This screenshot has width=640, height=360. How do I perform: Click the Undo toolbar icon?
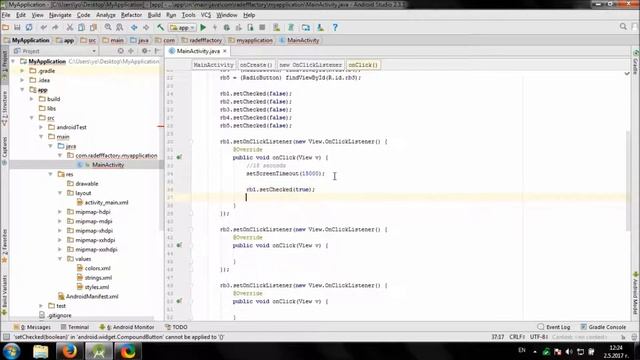pos(43,27)
